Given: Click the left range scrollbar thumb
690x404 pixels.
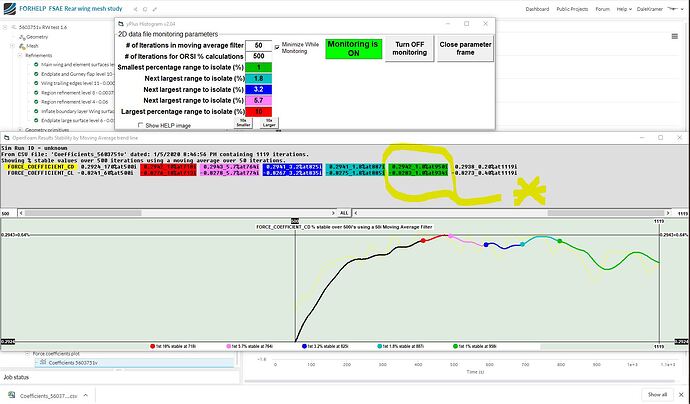Looking at the screenshot, I should [x=83, y=213].
